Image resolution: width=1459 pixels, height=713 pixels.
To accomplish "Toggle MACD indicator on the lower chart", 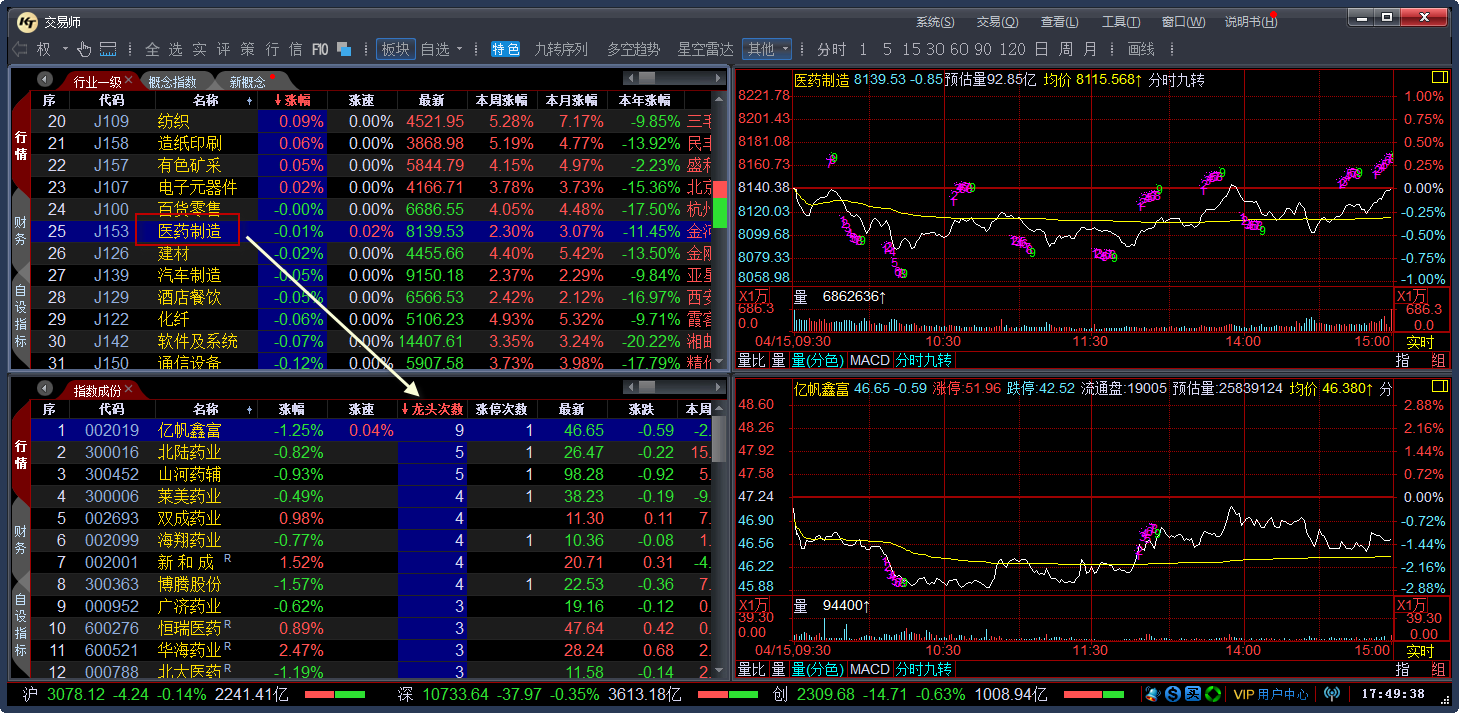I will (x=869, y=669).
